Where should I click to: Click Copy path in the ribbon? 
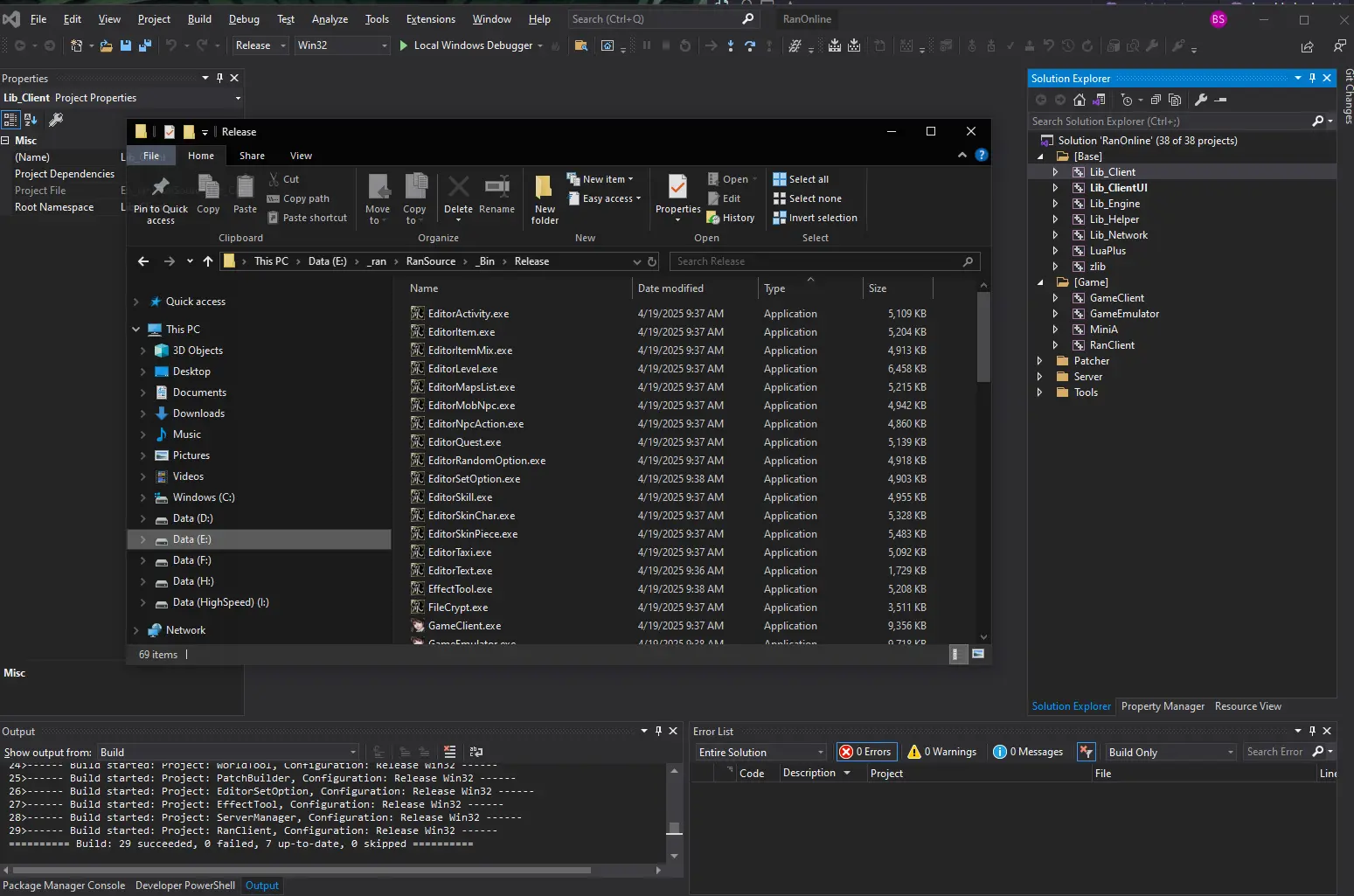tap(298, 198)
